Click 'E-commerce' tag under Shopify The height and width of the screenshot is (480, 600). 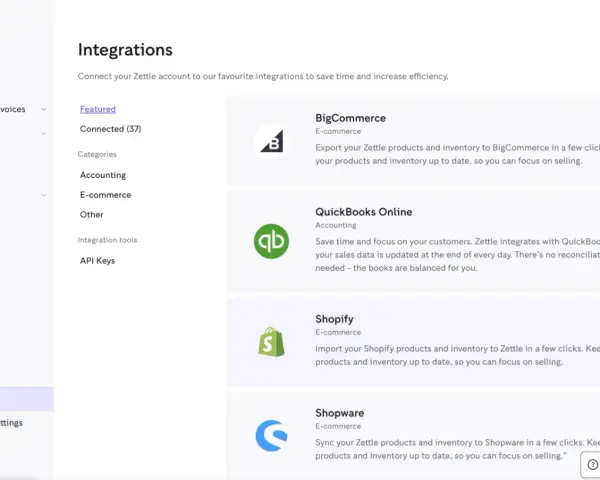tap(338, 332)
